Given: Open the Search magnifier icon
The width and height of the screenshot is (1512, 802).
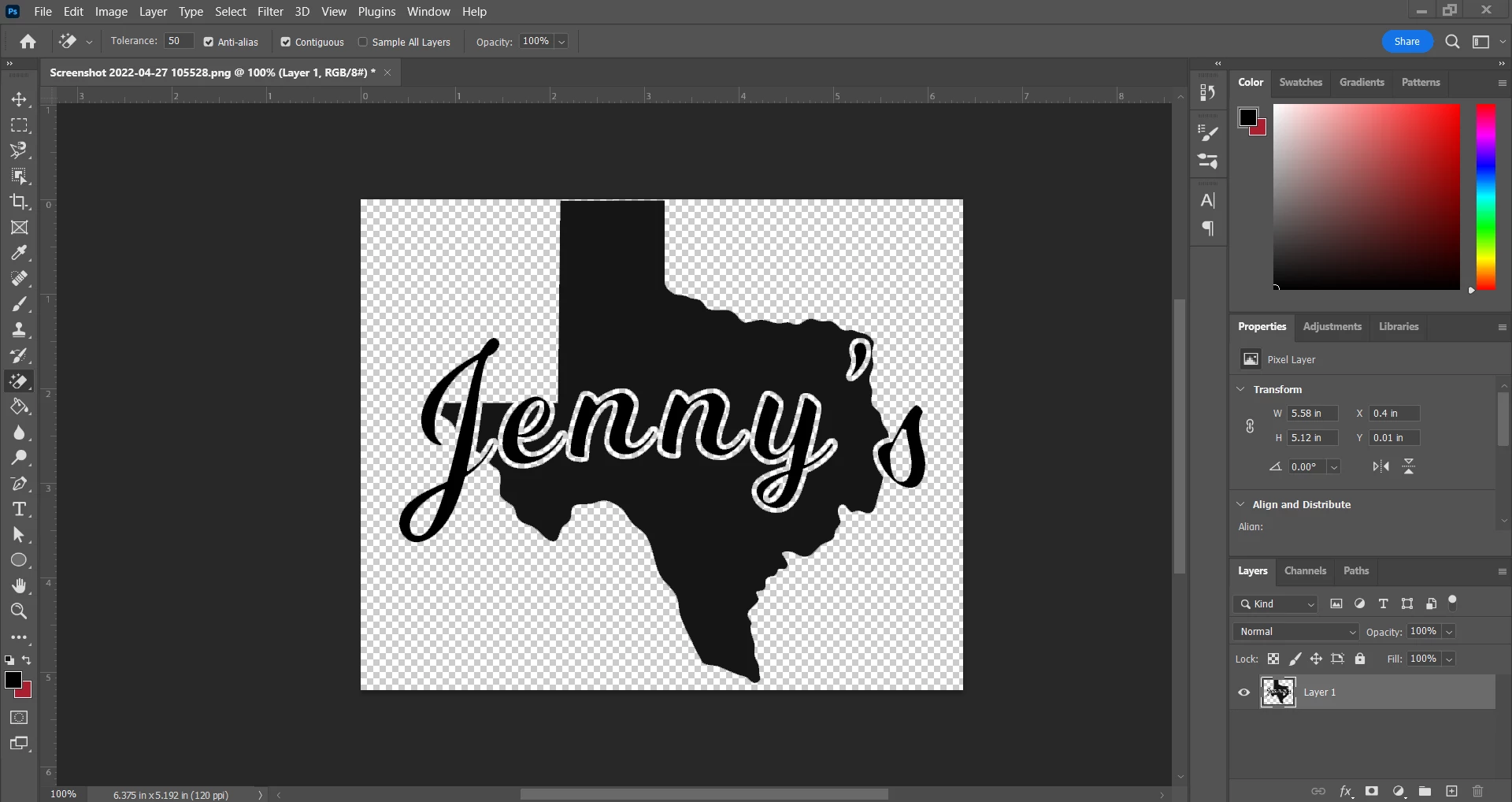Looking at the screenshot, I should point(1452,42).
